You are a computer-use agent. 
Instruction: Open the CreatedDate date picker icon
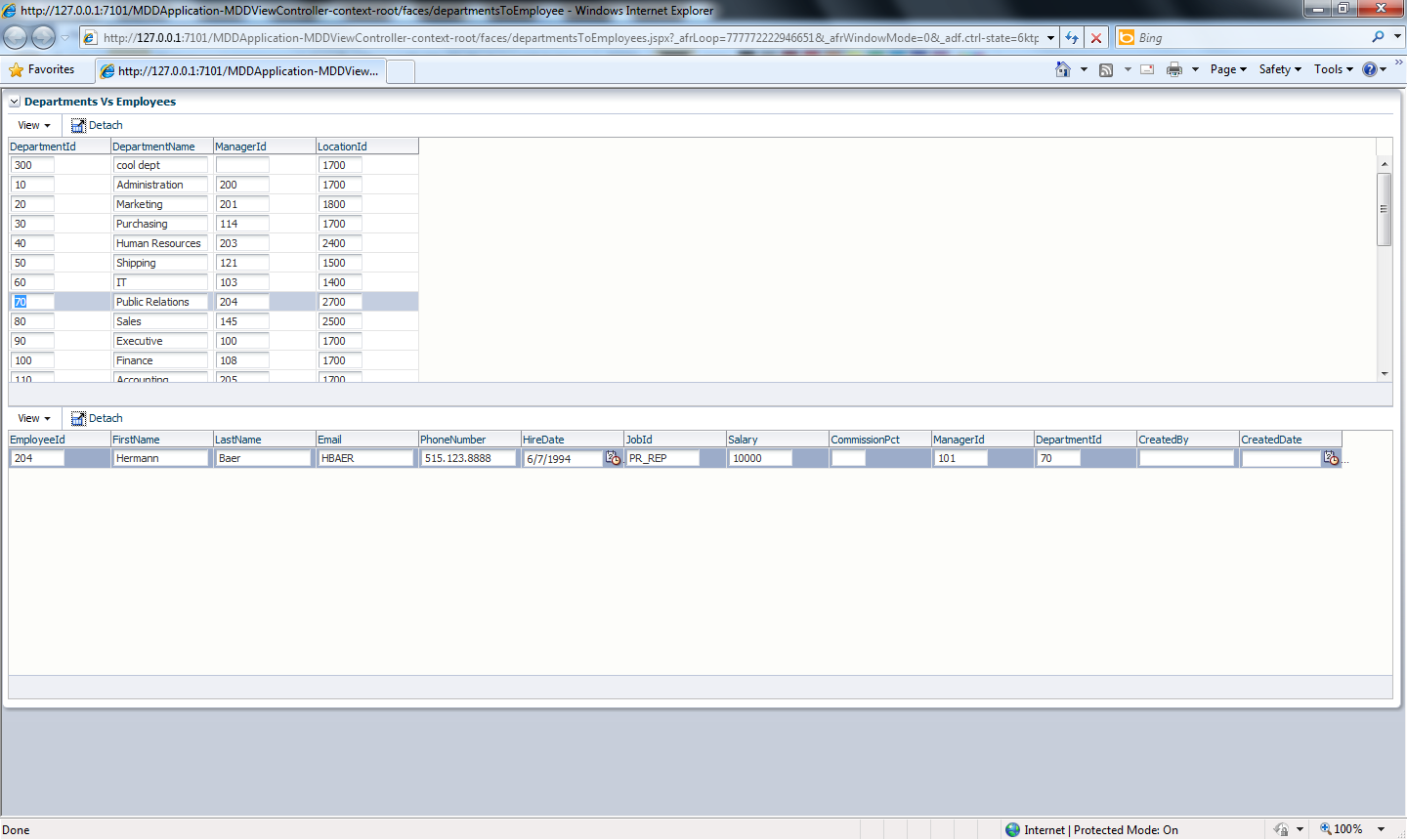(1331, 457)
